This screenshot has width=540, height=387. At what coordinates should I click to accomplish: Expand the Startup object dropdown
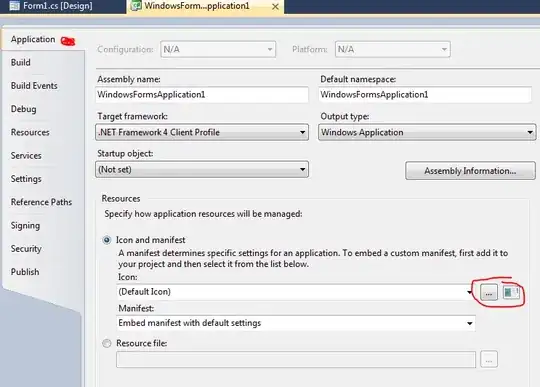click(202, 169)
